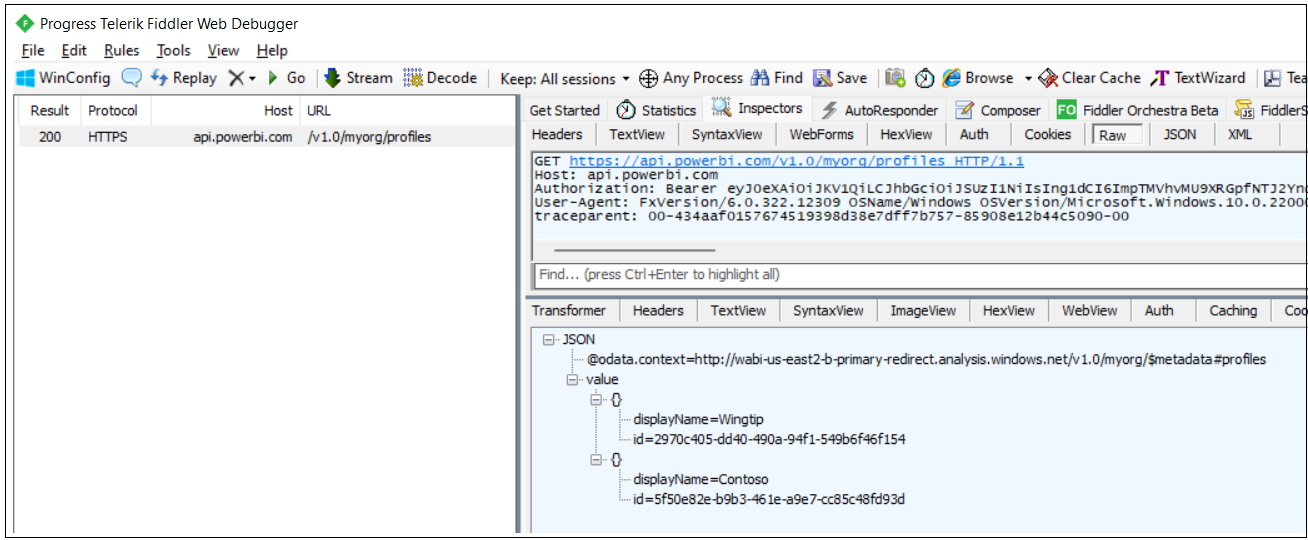Toggle Stream mode in toolbar
The height and width of the screenshot is (540, 1308).
click(358, 78)
